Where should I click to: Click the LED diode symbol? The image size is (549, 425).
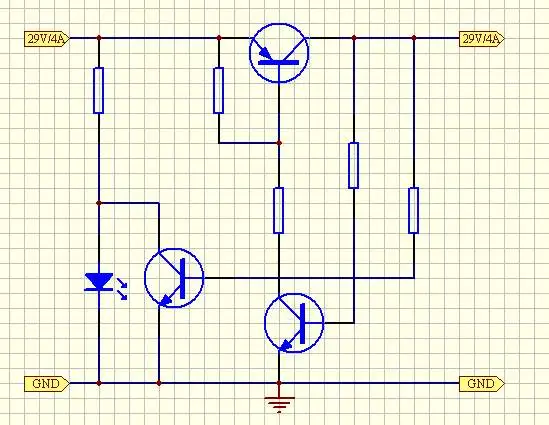click(x=99, y=282)
